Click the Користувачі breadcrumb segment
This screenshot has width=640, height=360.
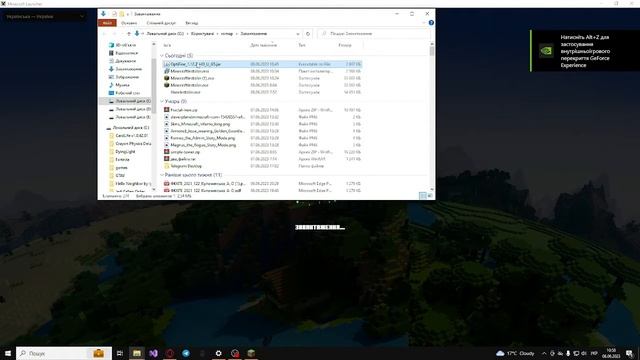click(202, 33)
